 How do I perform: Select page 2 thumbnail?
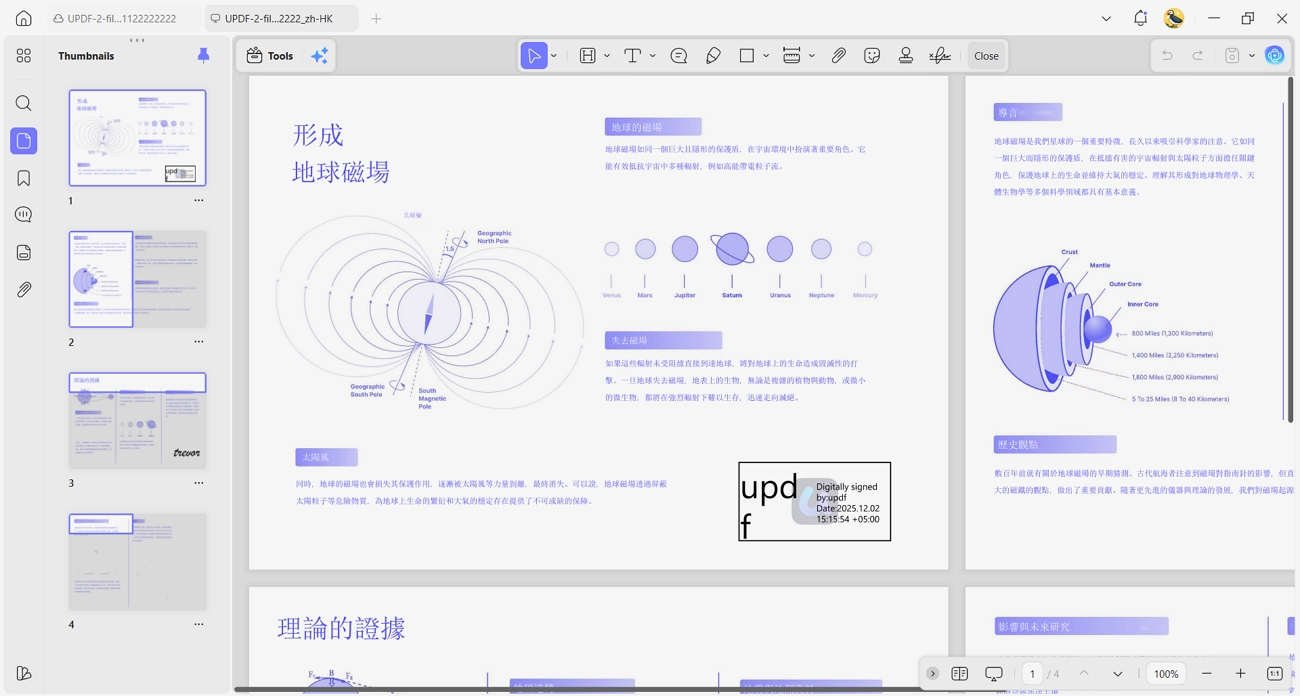tap(137, 279)
